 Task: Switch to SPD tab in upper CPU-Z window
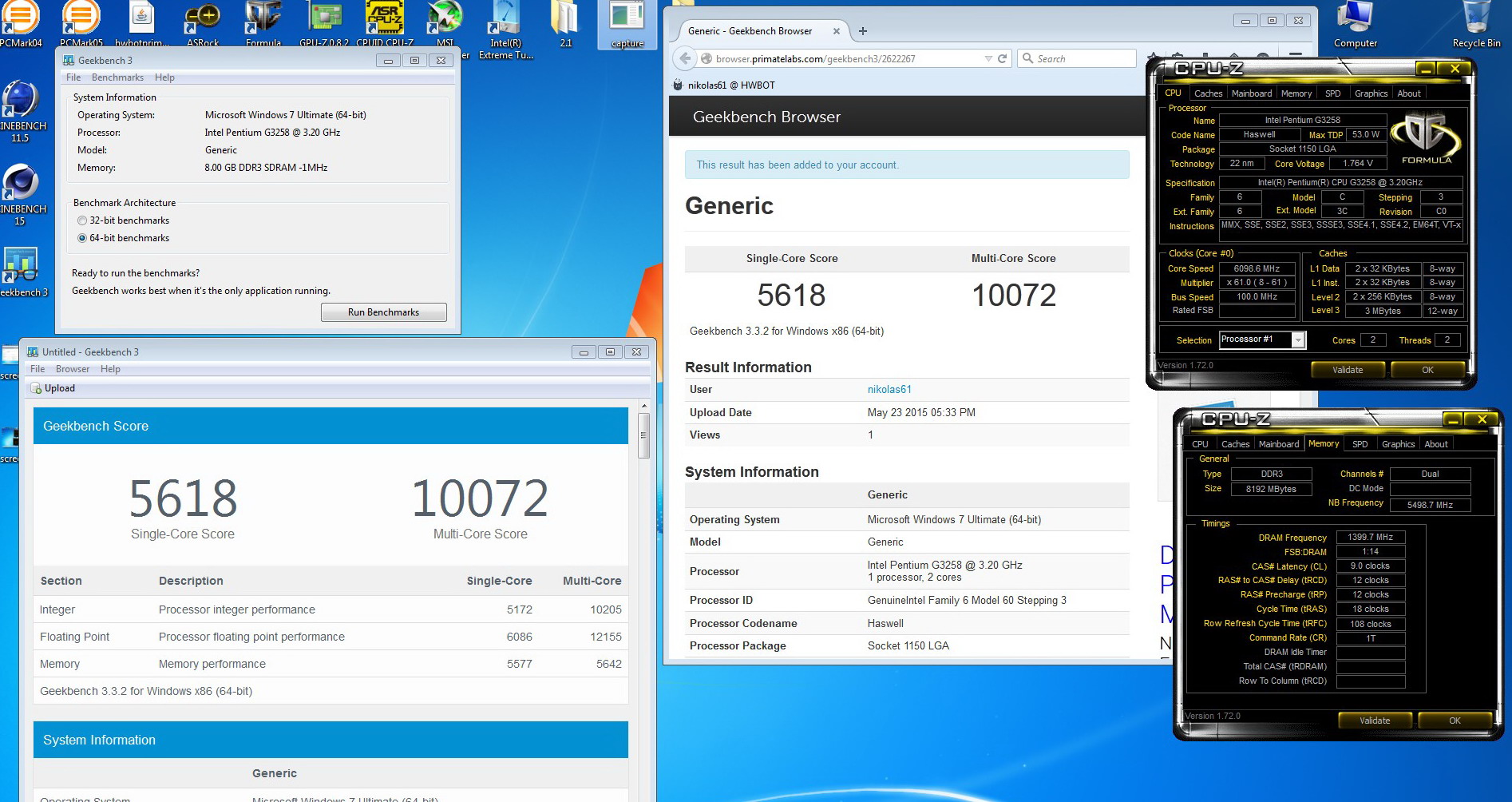1333,93
